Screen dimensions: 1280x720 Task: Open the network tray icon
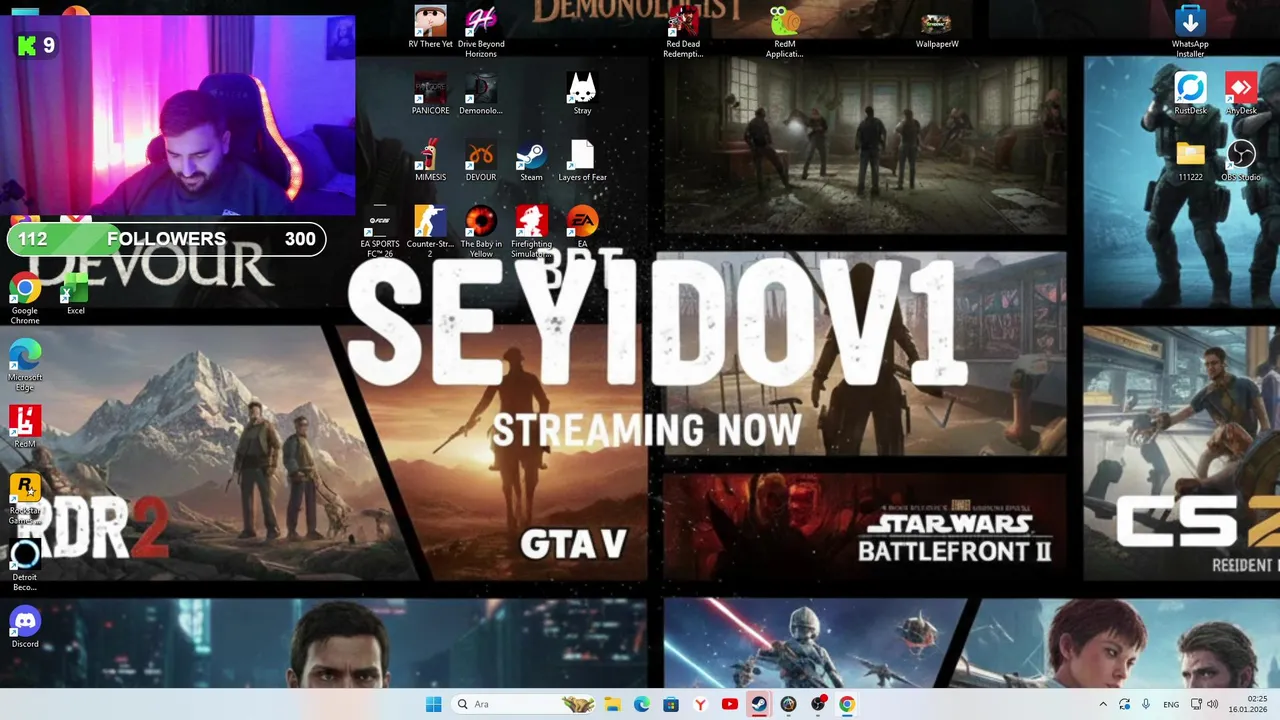click(1196, 704)
